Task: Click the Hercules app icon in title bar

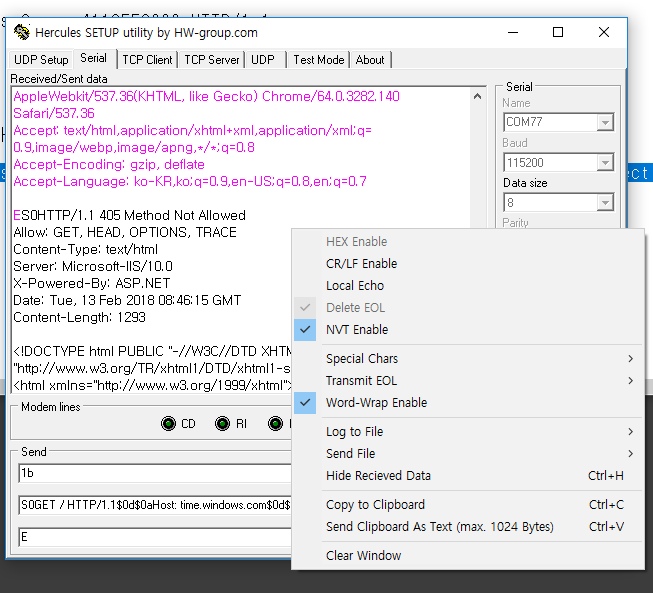Action: tap(22, 32)
